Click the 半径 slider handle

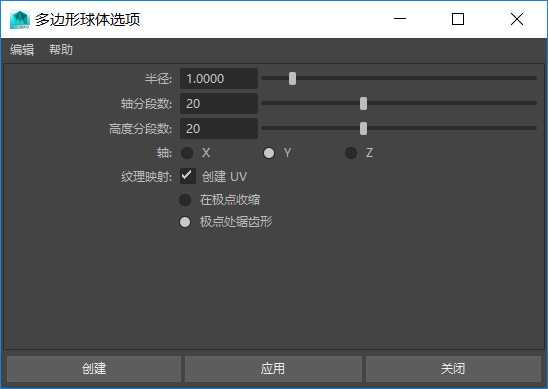point(293,79)
